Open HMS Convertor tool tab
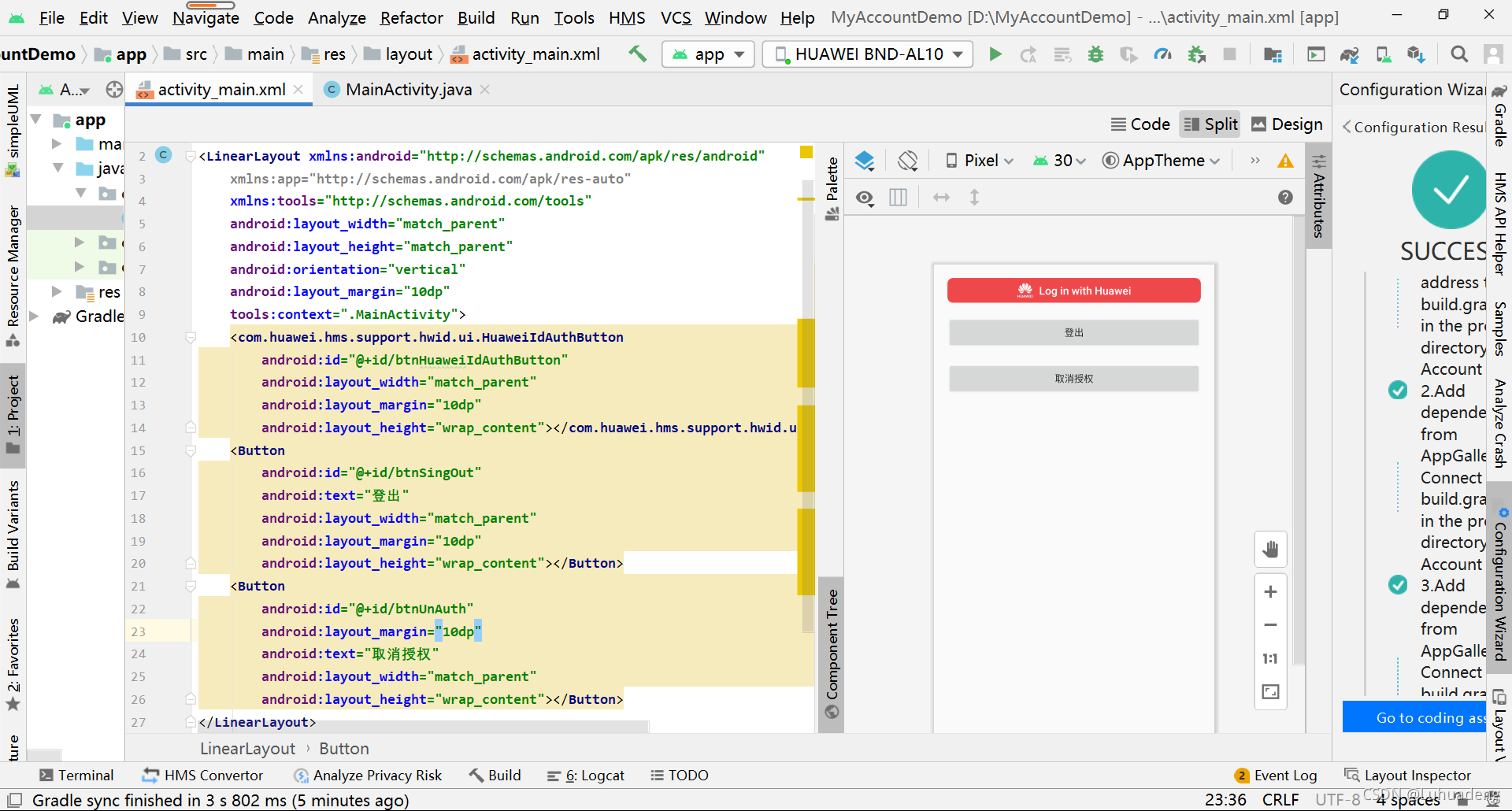The width and height of the screenshot is (1512, 811). point(202,776)
